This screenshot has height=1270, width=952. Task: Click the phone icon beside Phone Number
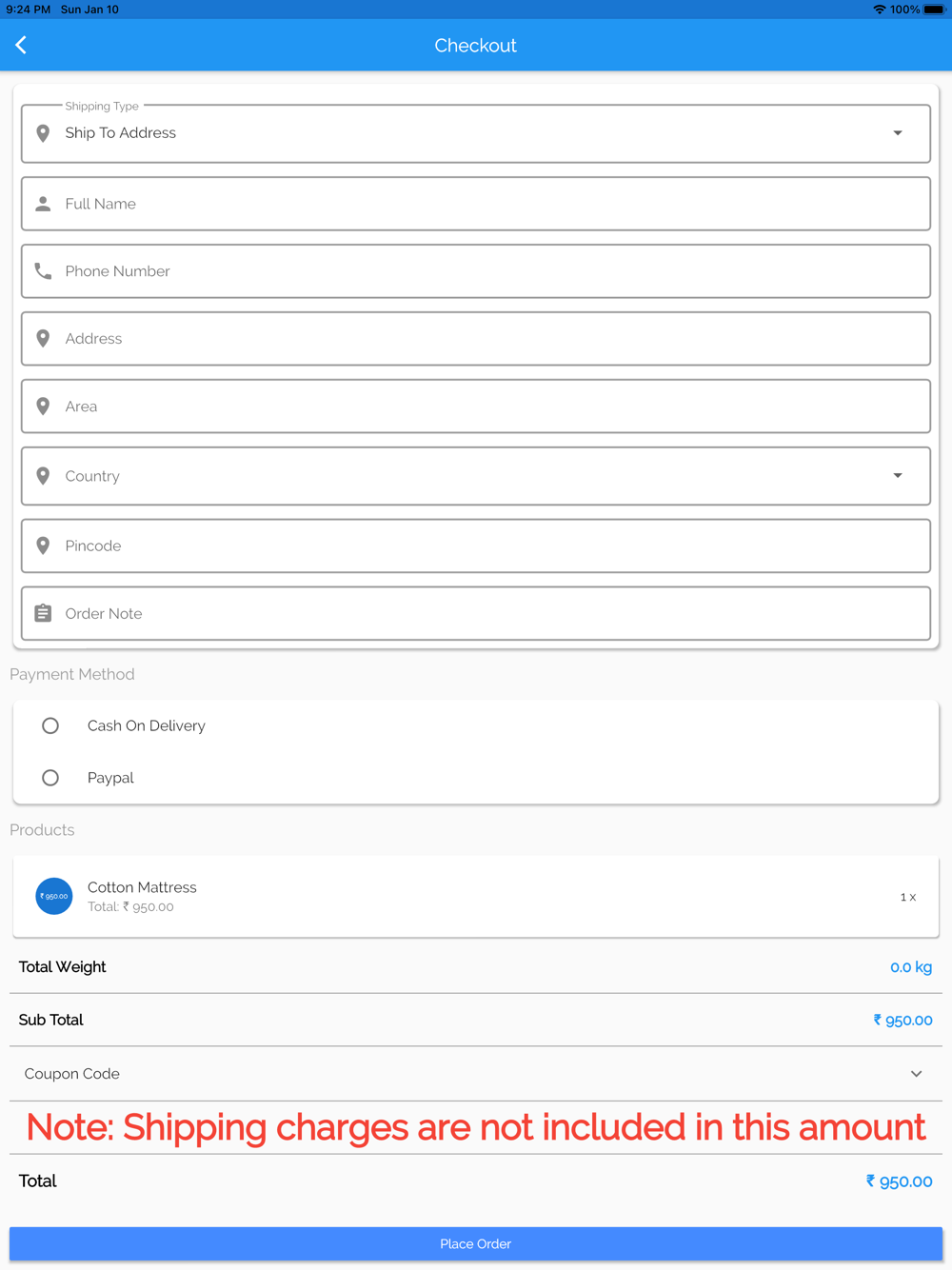[x=43, y=271]
